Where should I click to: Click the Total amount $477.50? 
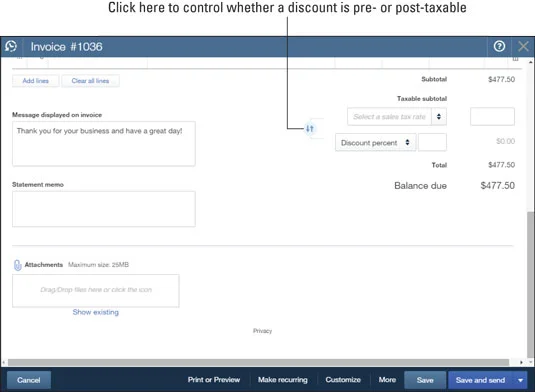tap(501, 165)
